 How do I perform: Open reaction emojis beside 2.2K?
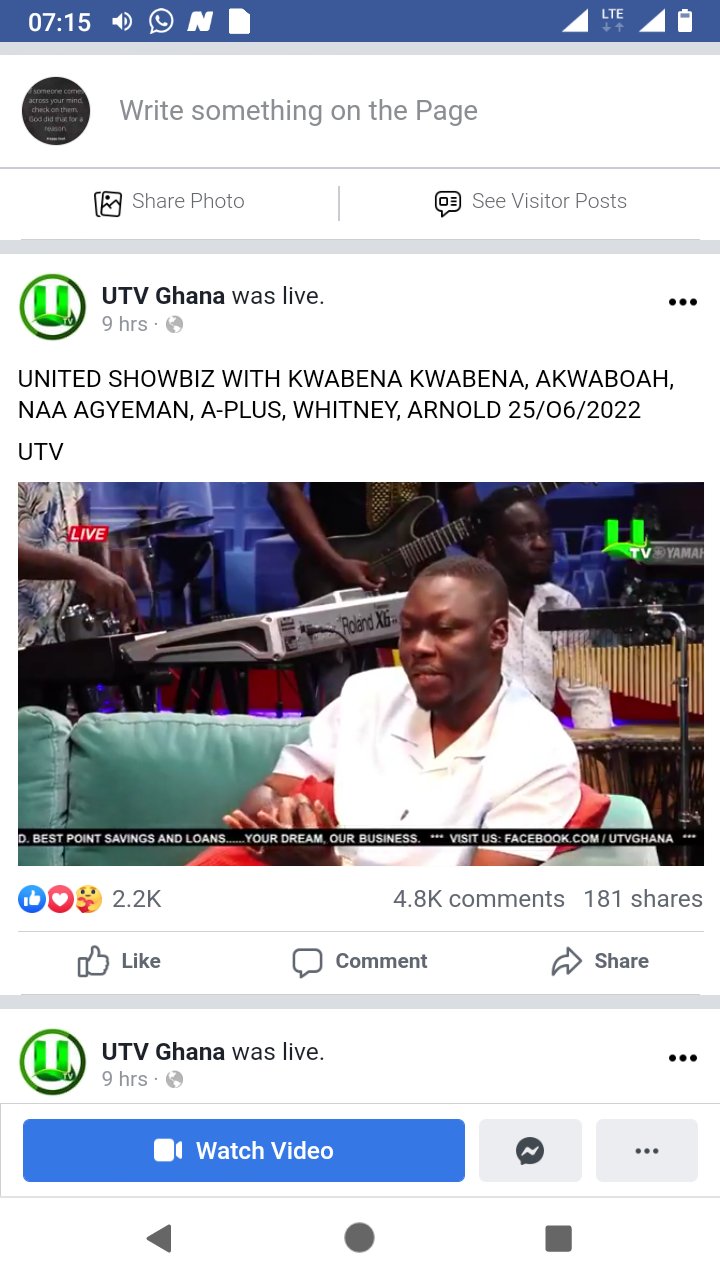(x=60, y=899)
